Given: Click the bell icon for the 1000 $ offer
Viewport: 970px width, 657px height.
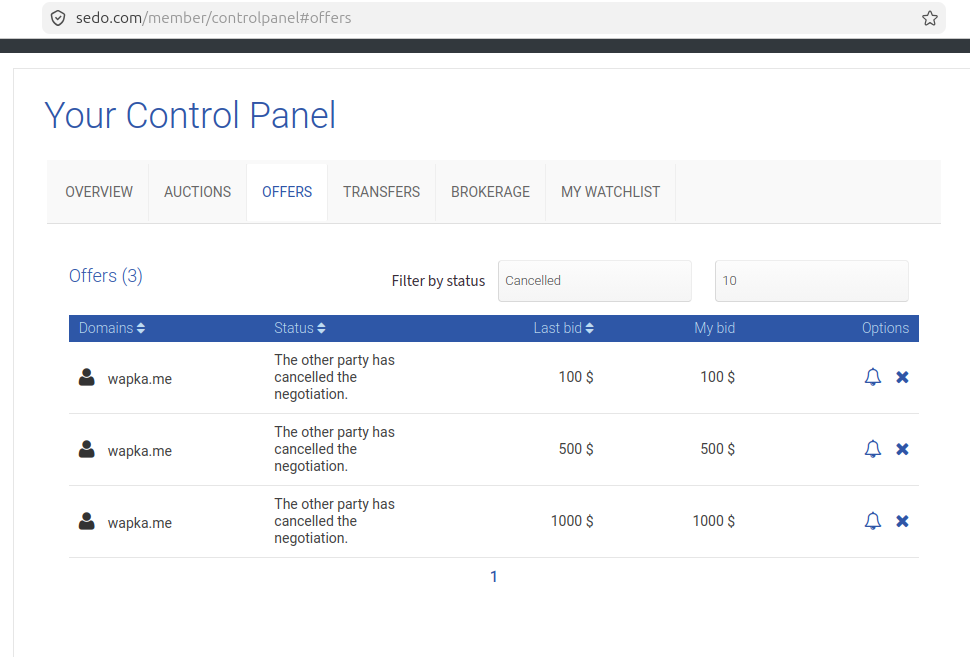Looking at the screenshot, I should click(872, 521).
